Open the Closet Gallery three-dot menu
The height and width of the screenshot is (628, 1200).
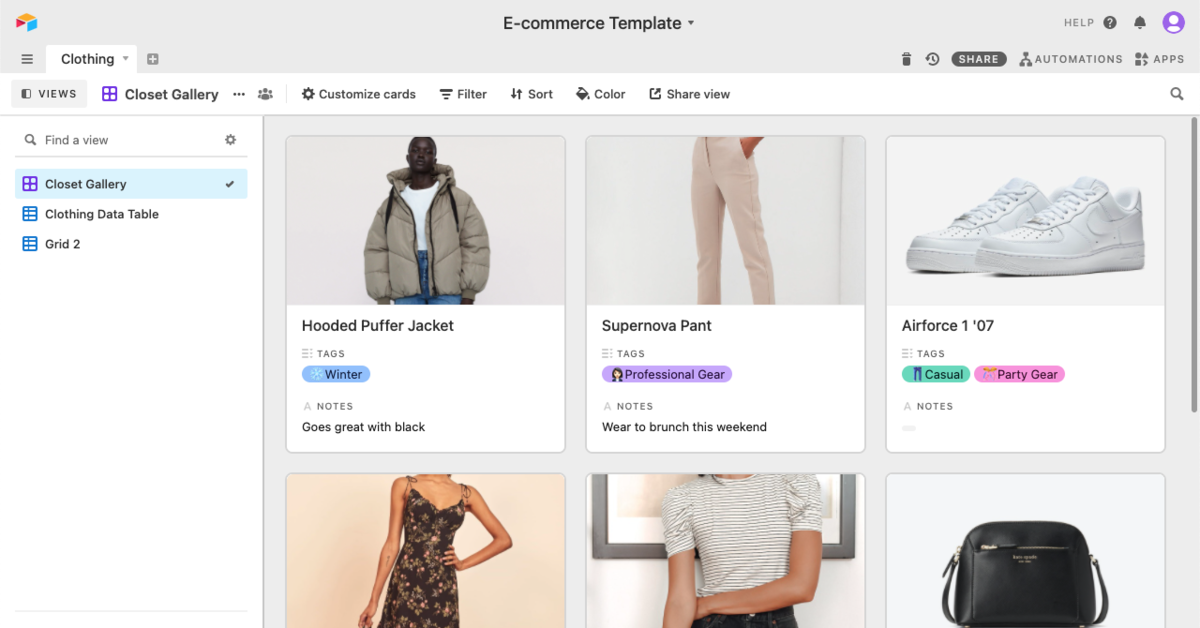239,94
